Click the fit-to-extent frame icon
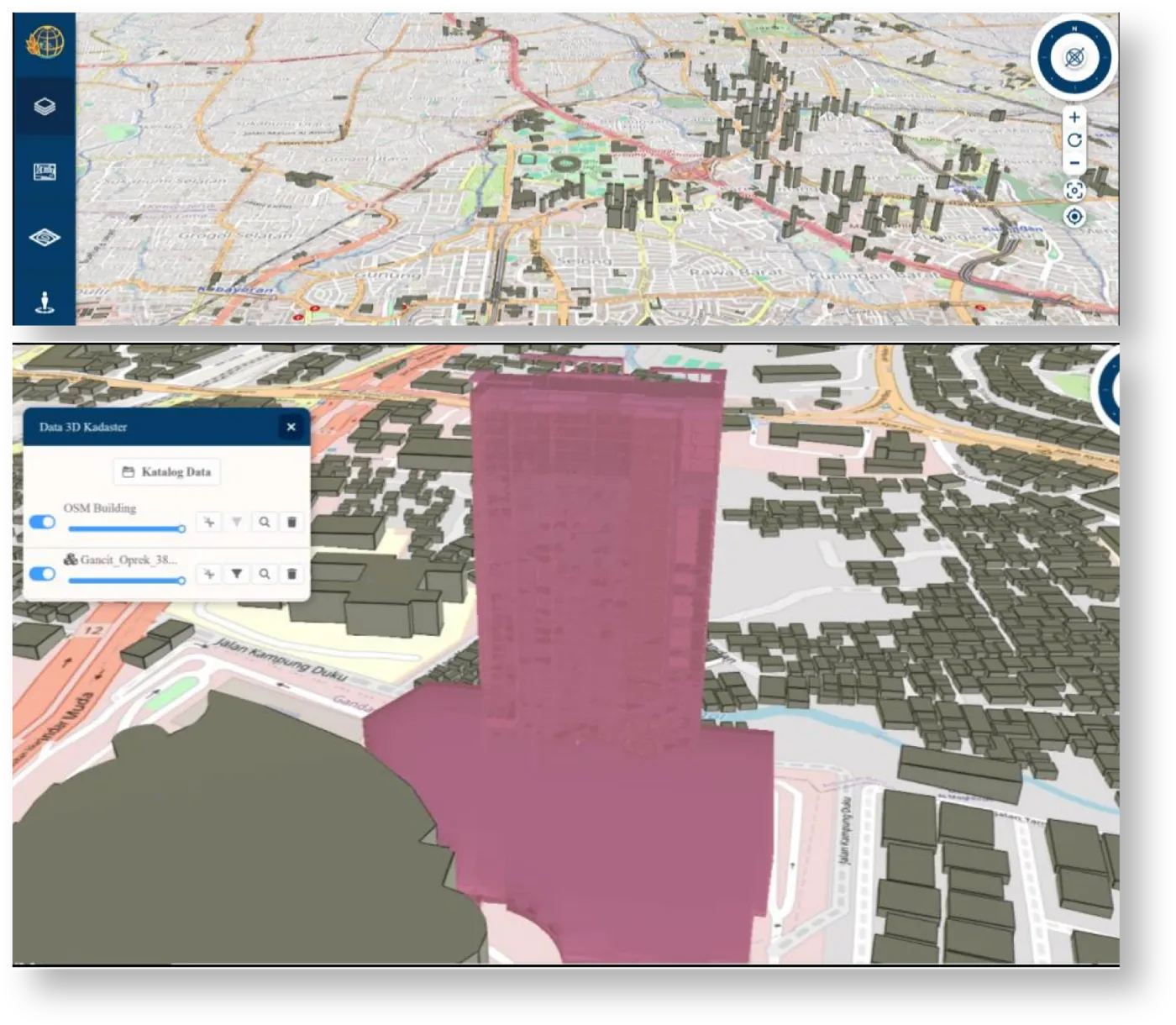 (x=1074, y=191)
